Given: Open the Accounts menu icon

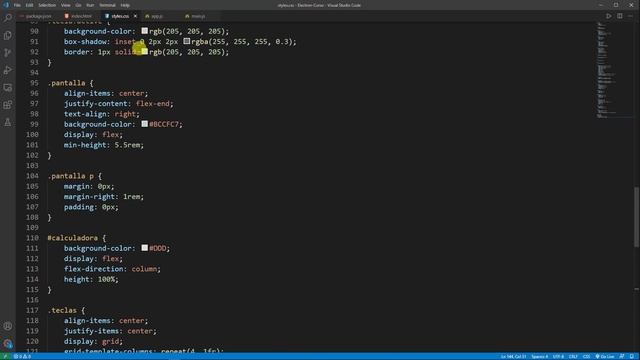Looking at the screenshot, I should tap(8, 326).
